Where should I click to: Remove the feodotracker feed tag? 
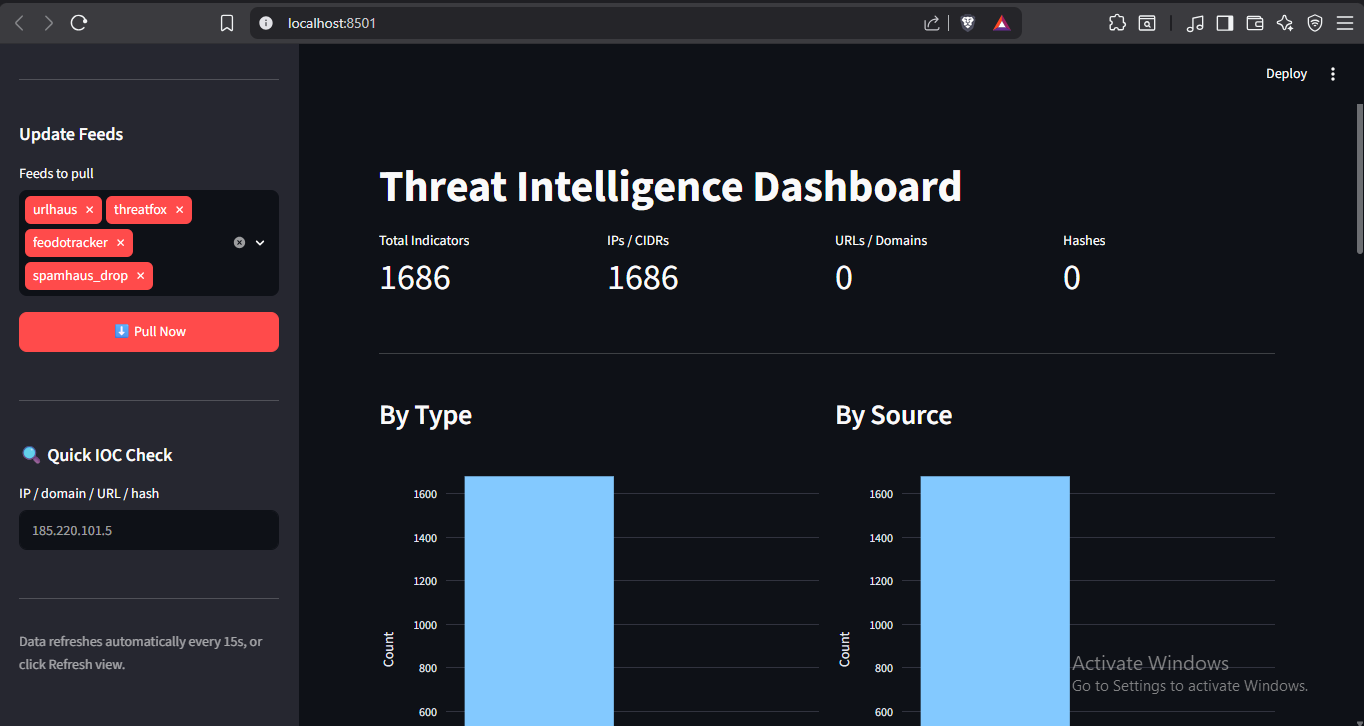point(120,243)
